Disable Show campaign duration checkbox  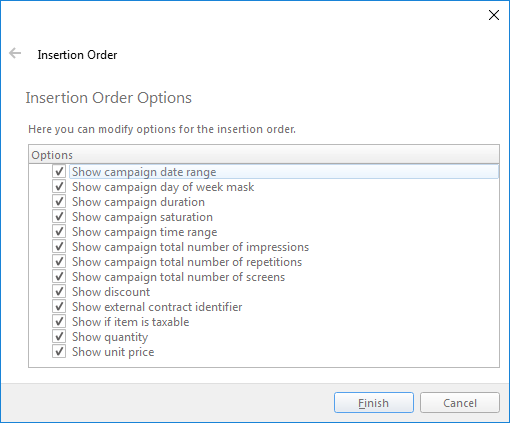point(59,202)
